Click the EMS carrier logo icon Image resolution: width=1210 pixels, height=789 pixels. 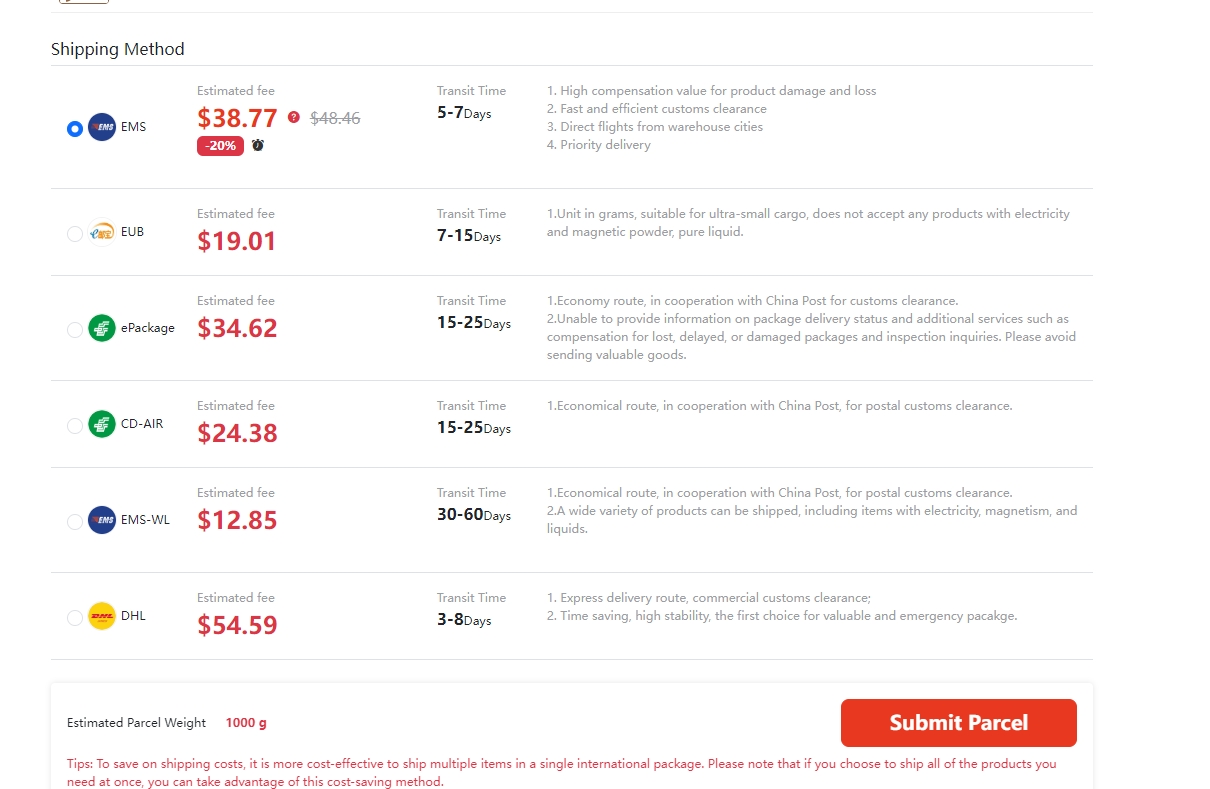(x=102, y=127)
